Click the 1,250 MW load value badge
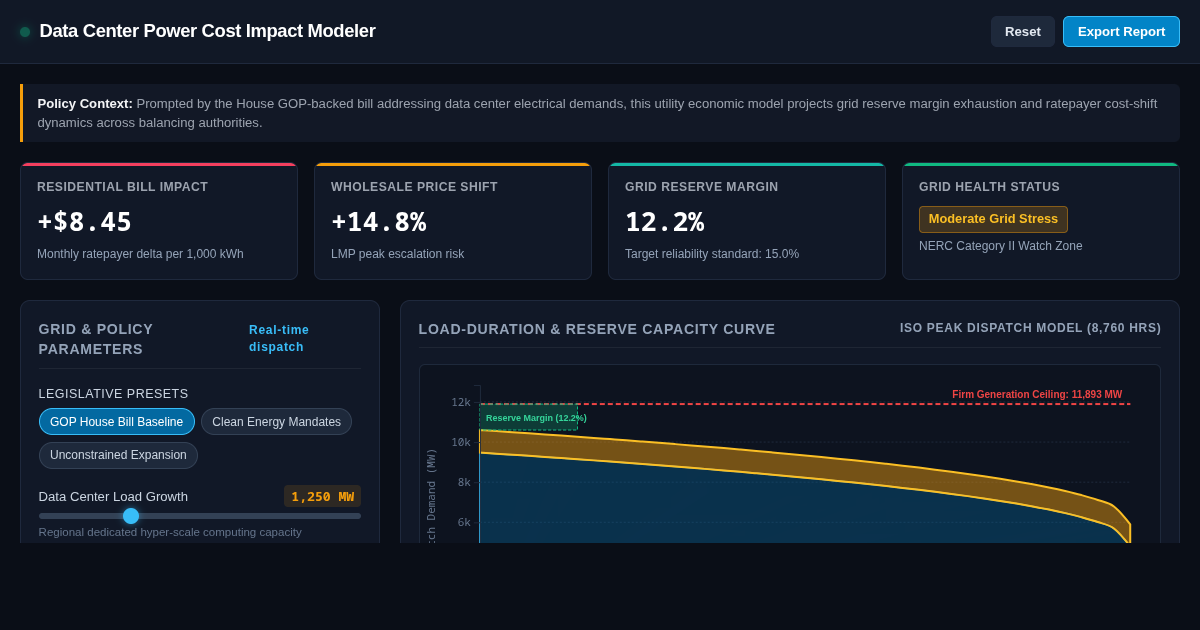Screen dimensions: 1200x630 click(322, 496)
